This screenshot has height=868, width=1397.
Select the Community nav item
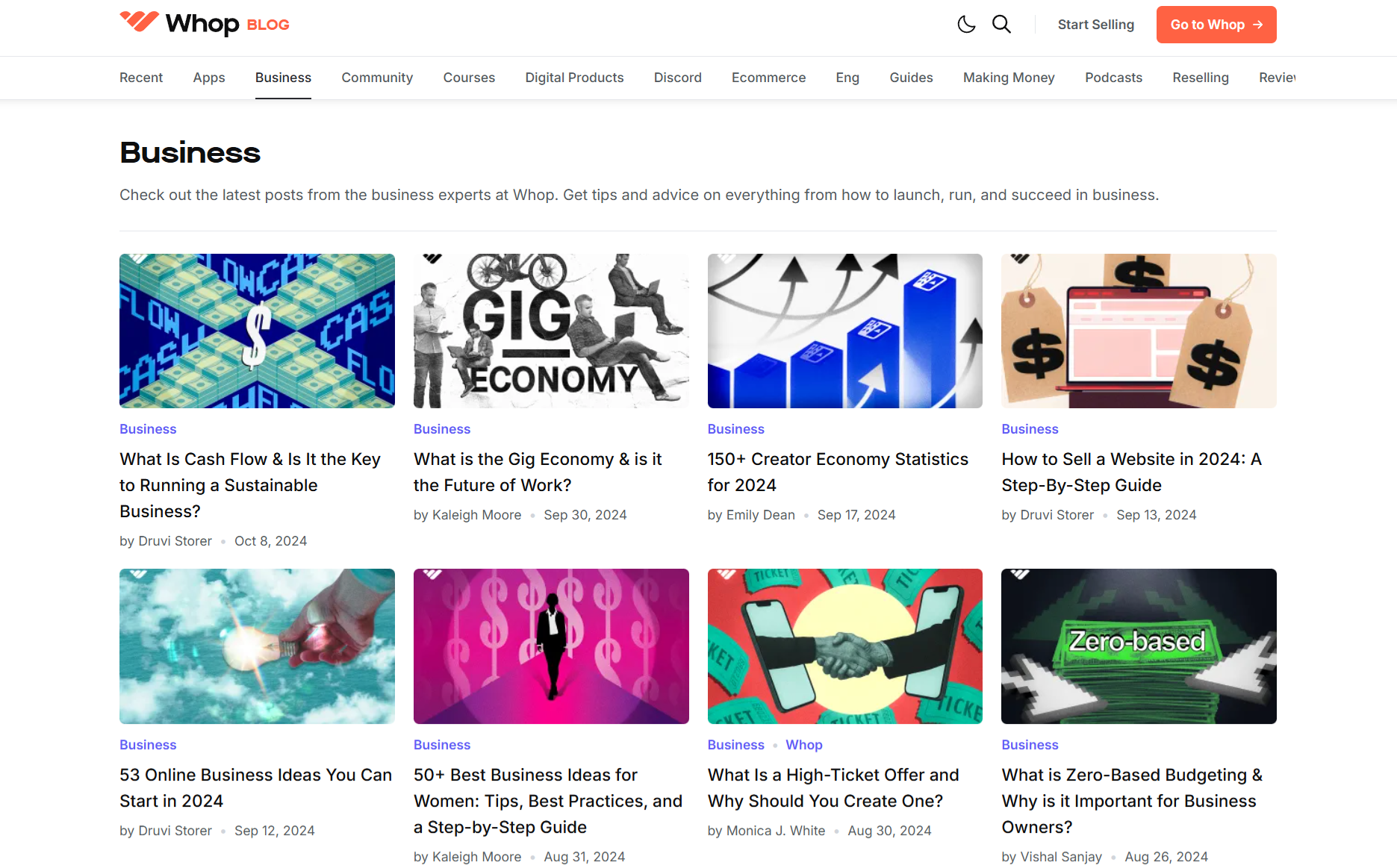(x=377, y=78)
